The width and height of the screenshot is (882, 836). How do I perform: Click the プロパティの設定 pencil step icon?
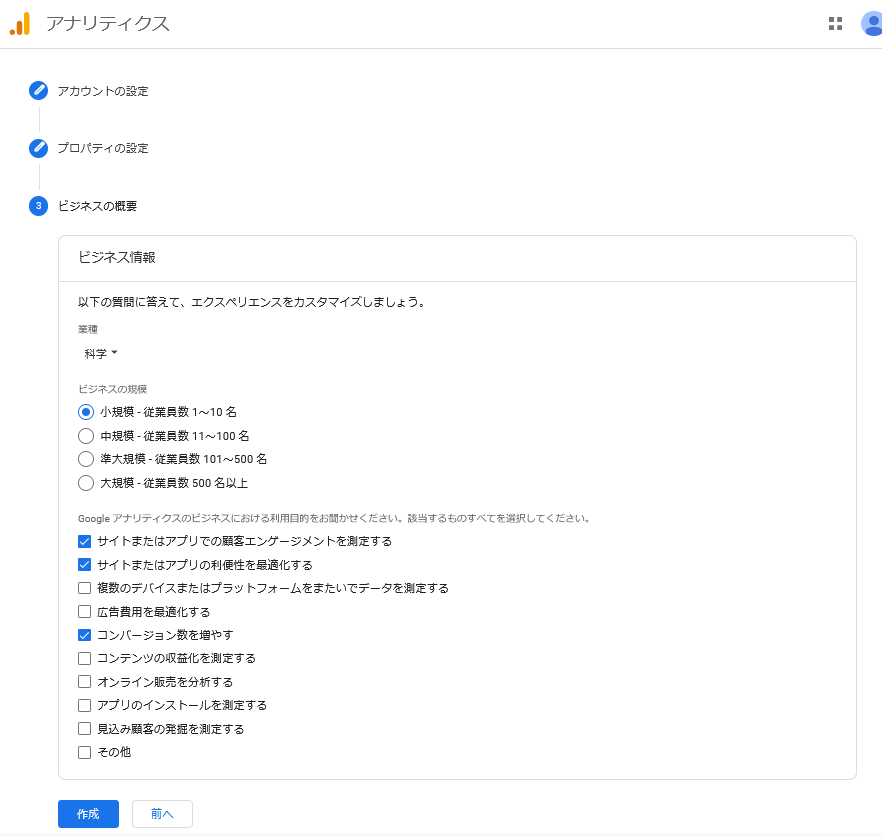click(x=38, y=148)
